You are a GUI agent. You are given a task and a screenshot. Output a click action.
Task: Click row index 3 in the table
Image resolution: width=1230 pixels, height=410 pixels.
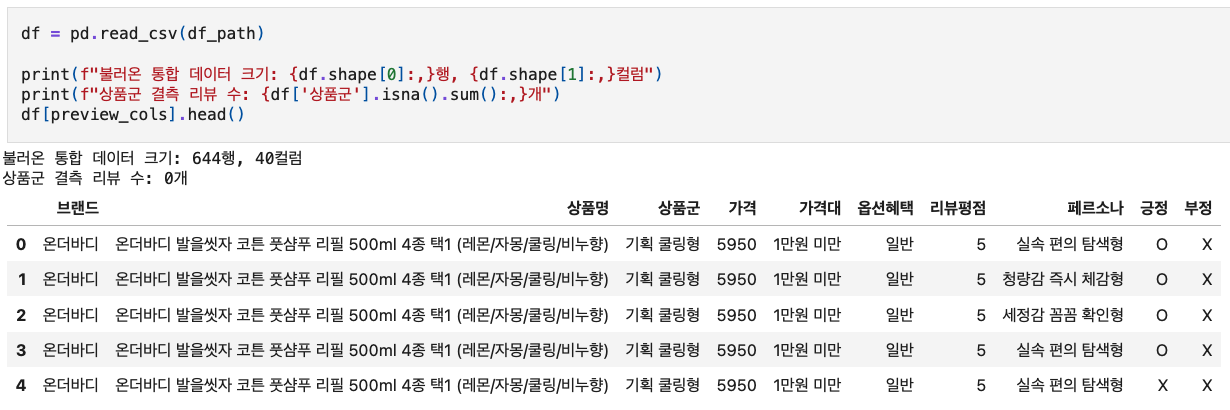(x=21, y=349)
